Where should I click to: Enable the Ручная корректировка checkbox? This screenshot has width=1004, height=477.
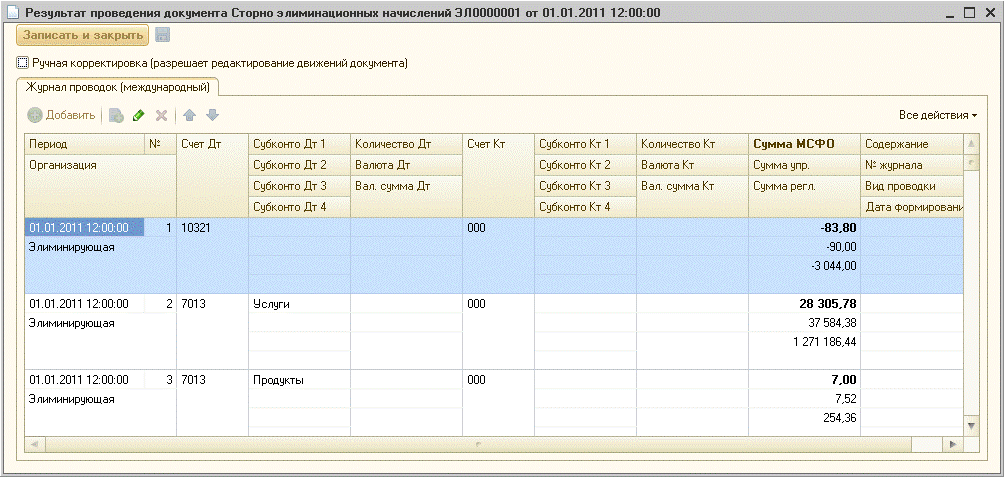(23, 63)
